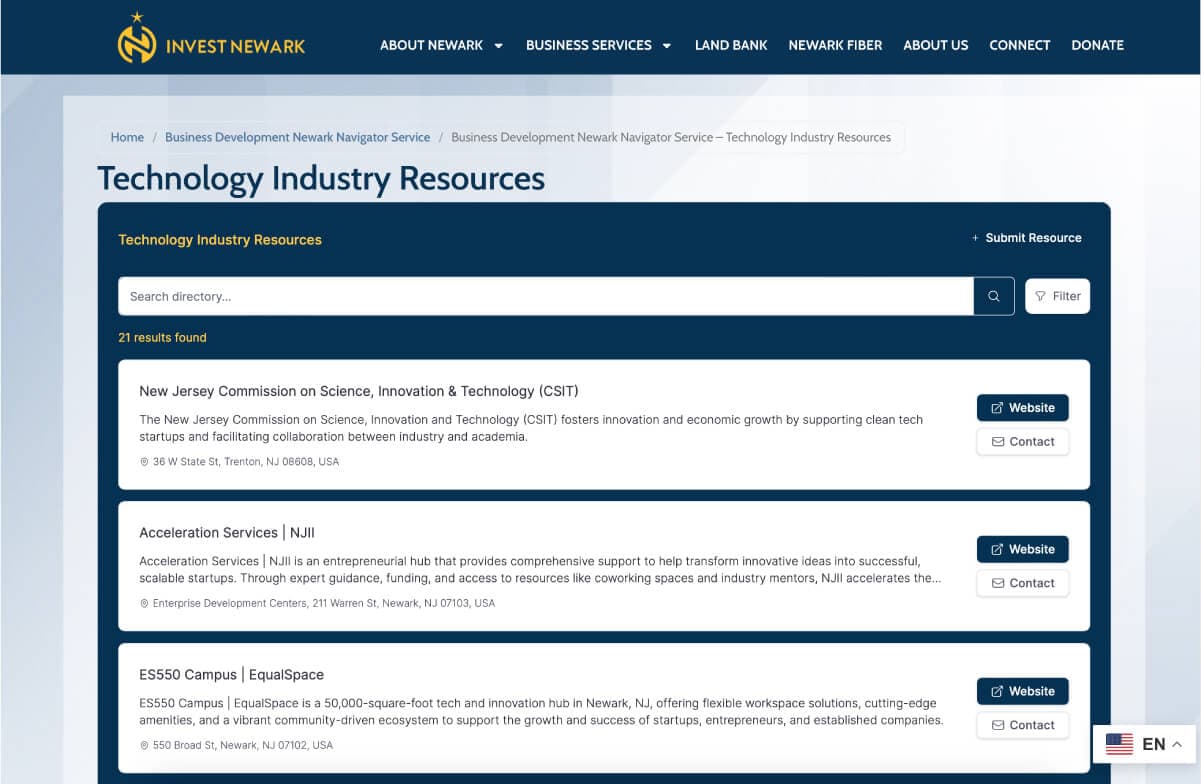
Task: Open the EN language selector chevron
Action: tap(1177, 744)
